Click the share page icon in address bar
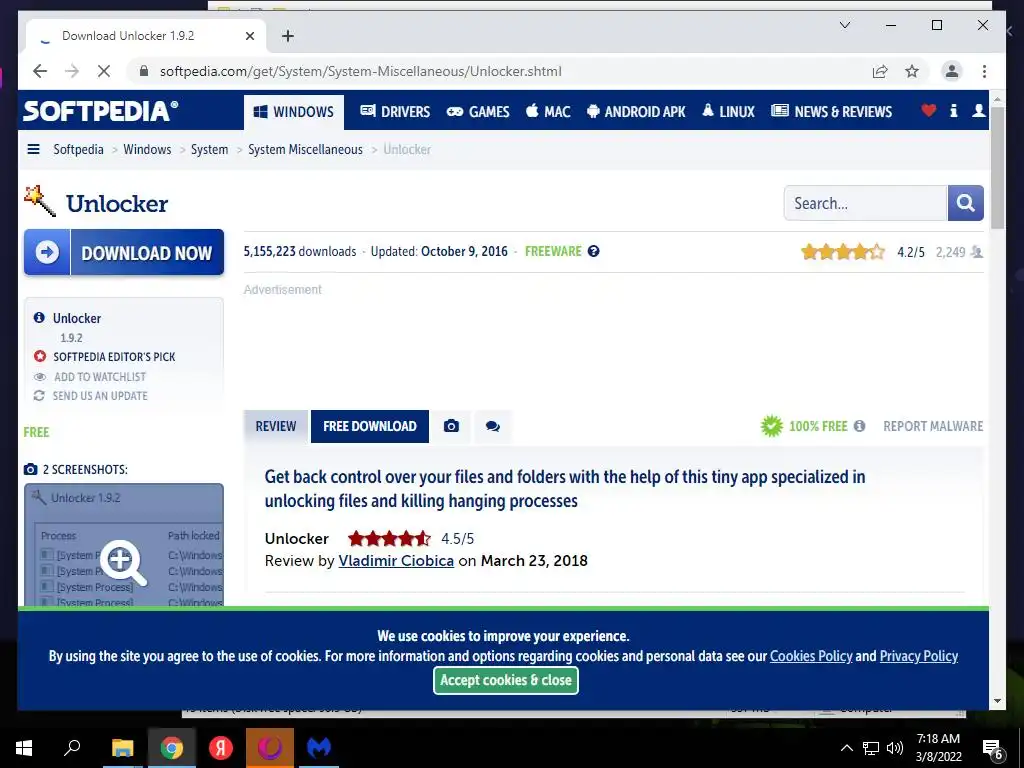1024x768 pixels. point(880,71)
